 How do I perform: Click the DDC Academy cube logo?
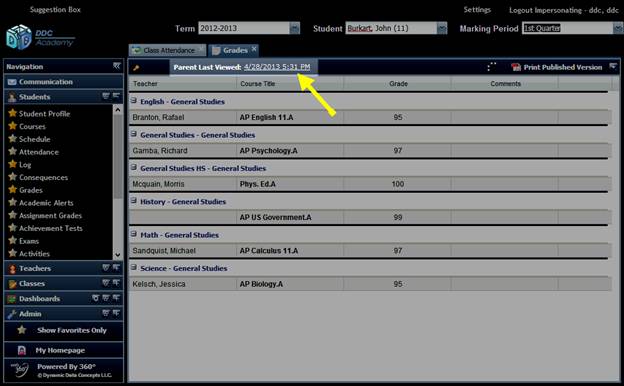(19, 37)
